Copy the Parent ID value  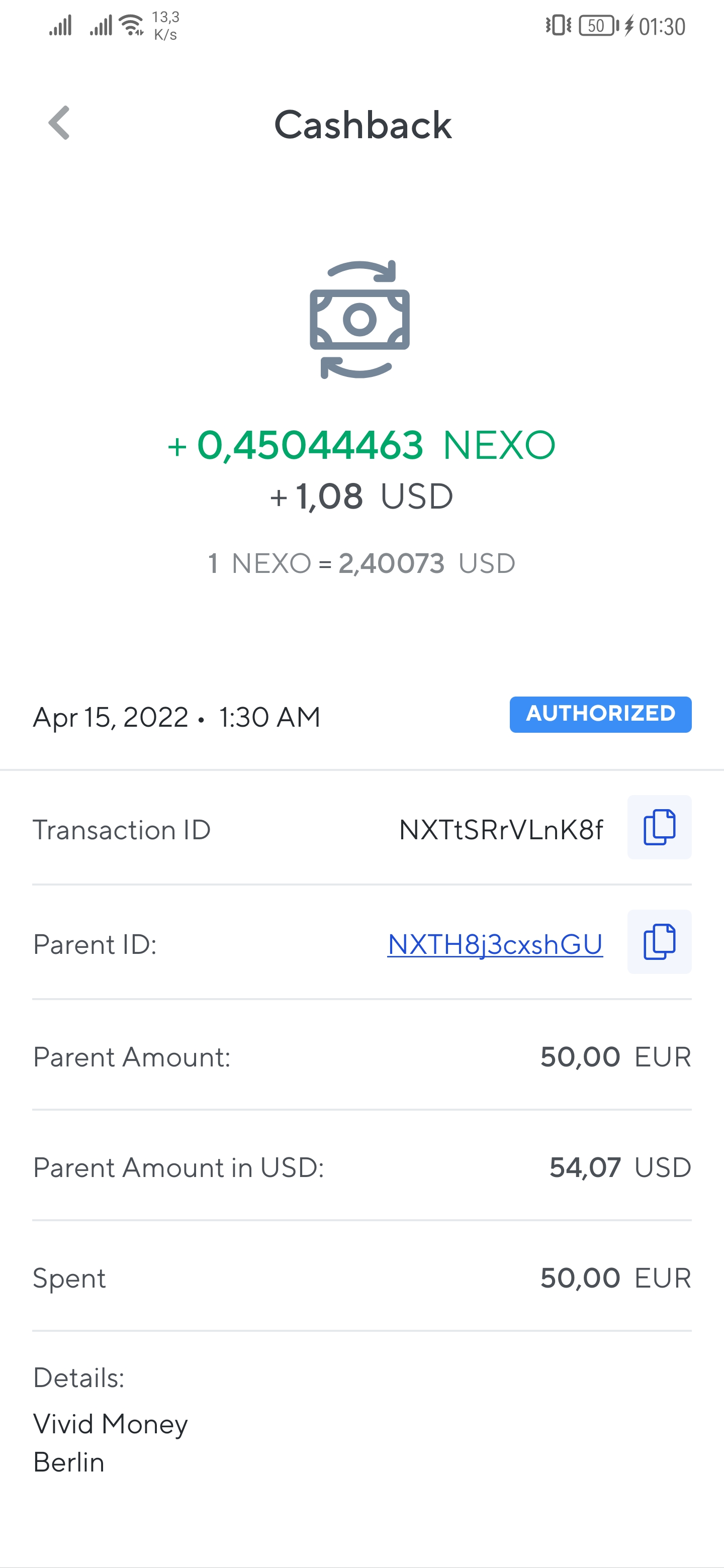(x=659, y=942)
